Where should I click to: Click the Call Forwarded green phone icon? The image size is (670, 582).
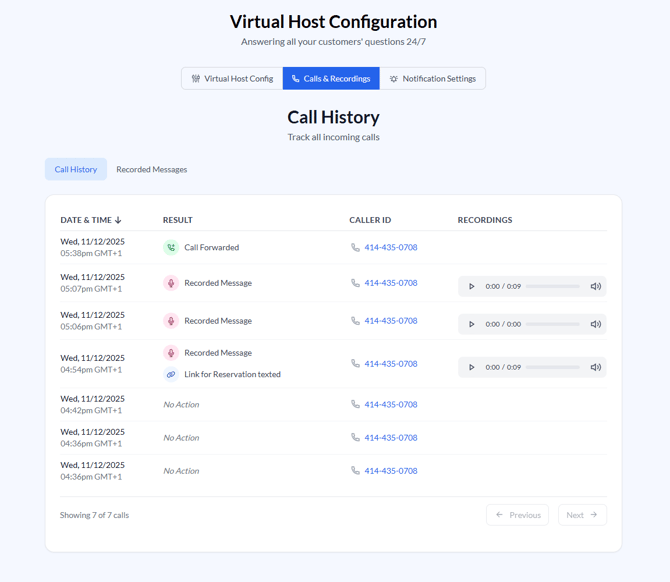171,248
